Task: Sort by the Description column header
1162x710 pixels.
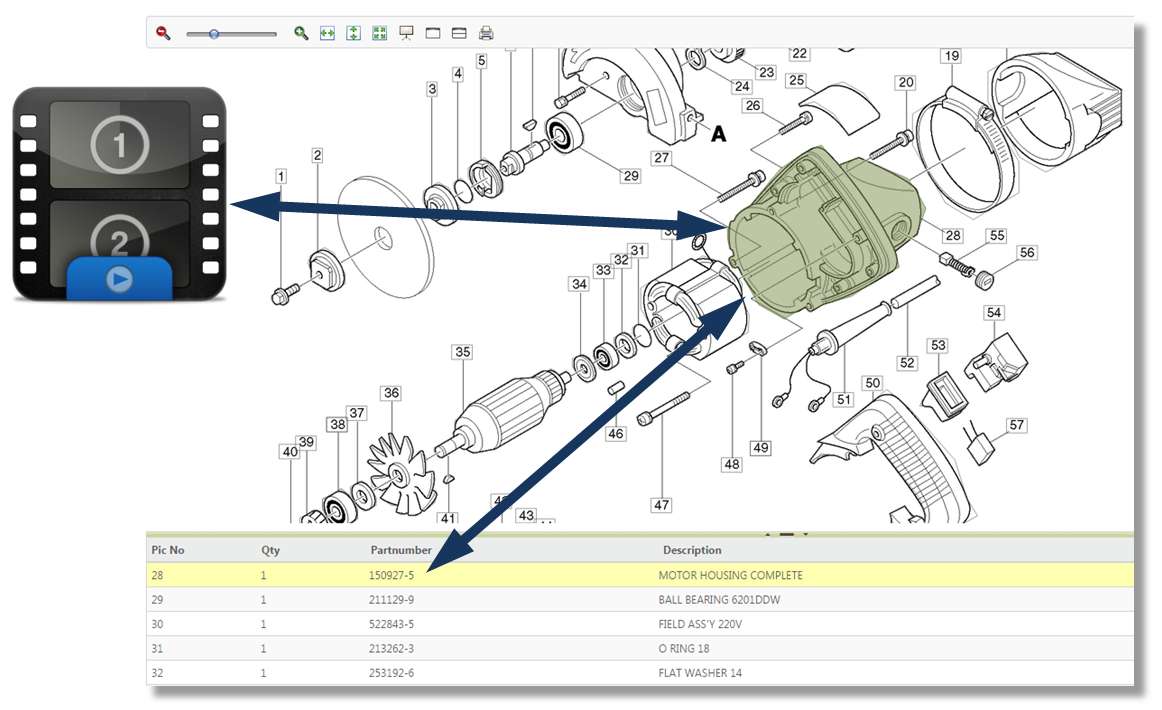Action: pos(691,550)
